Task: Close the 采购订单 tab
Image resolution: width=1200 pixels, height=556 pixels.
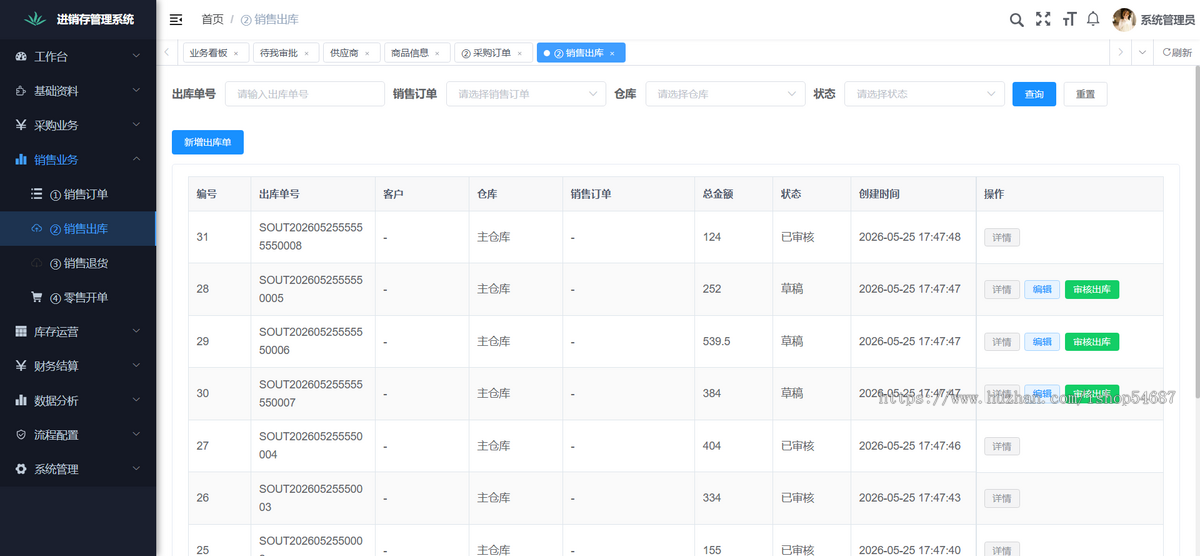Action: [x=519, y=53]
